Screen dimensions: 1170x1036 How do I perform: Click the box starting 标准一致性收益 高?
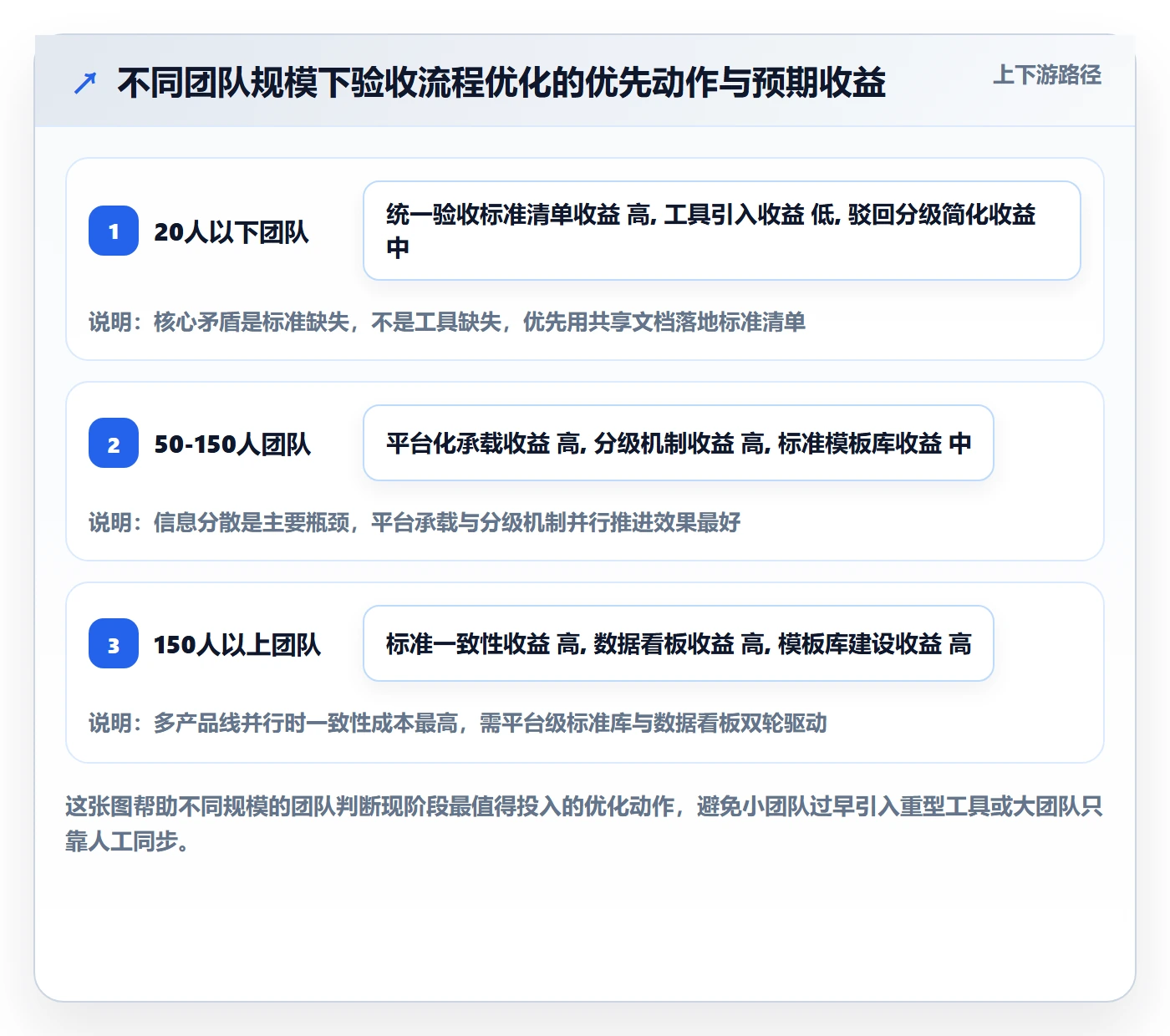[x=679, y=643]
